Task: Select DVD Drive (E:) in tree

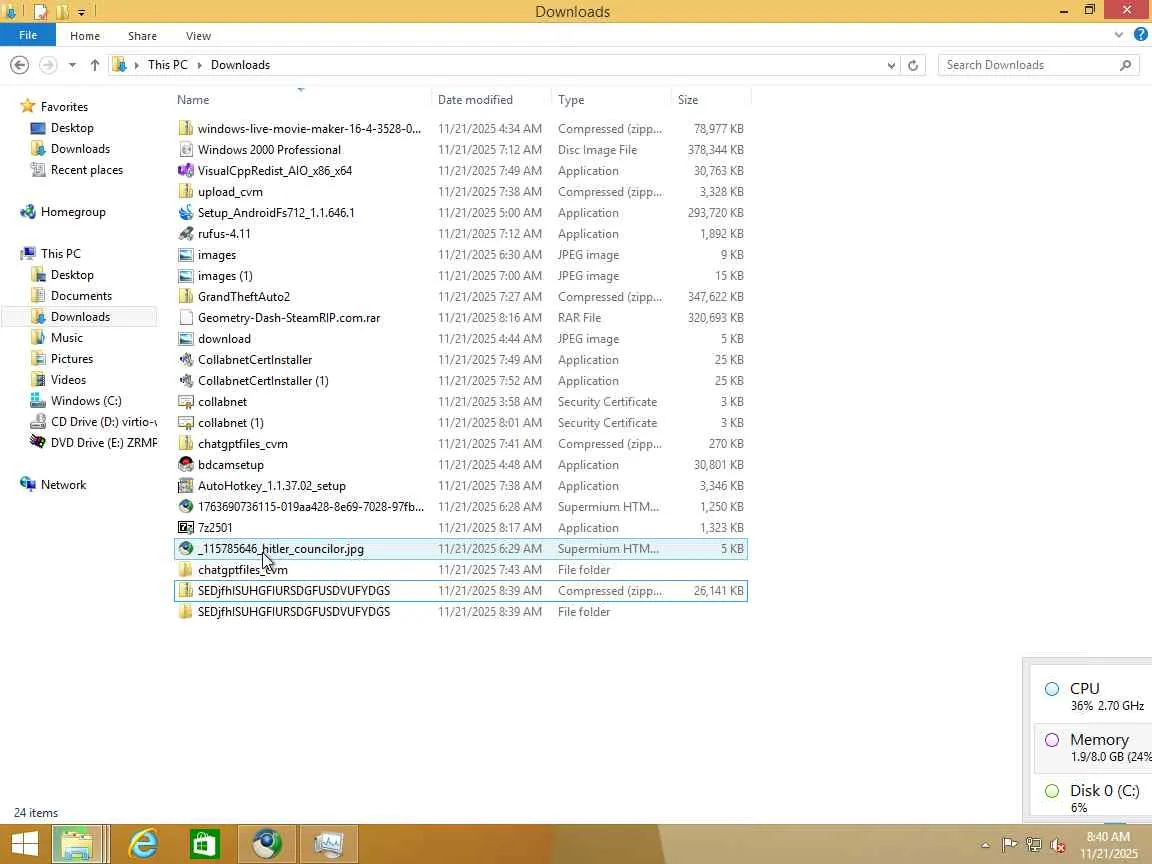Action: 103,442
